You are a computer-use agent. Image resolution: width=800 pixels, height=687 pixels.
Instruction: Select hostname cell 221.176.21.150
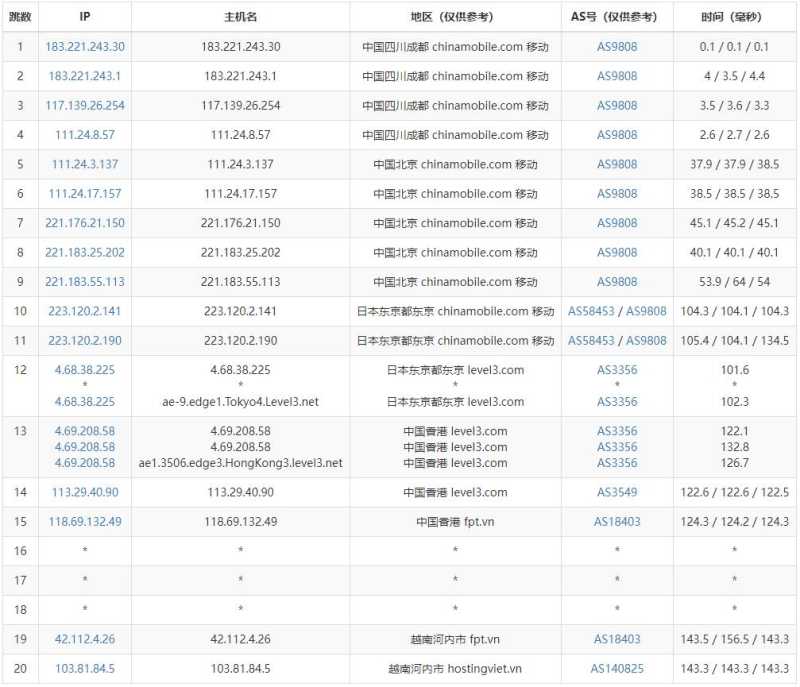[x=240, y=223]
